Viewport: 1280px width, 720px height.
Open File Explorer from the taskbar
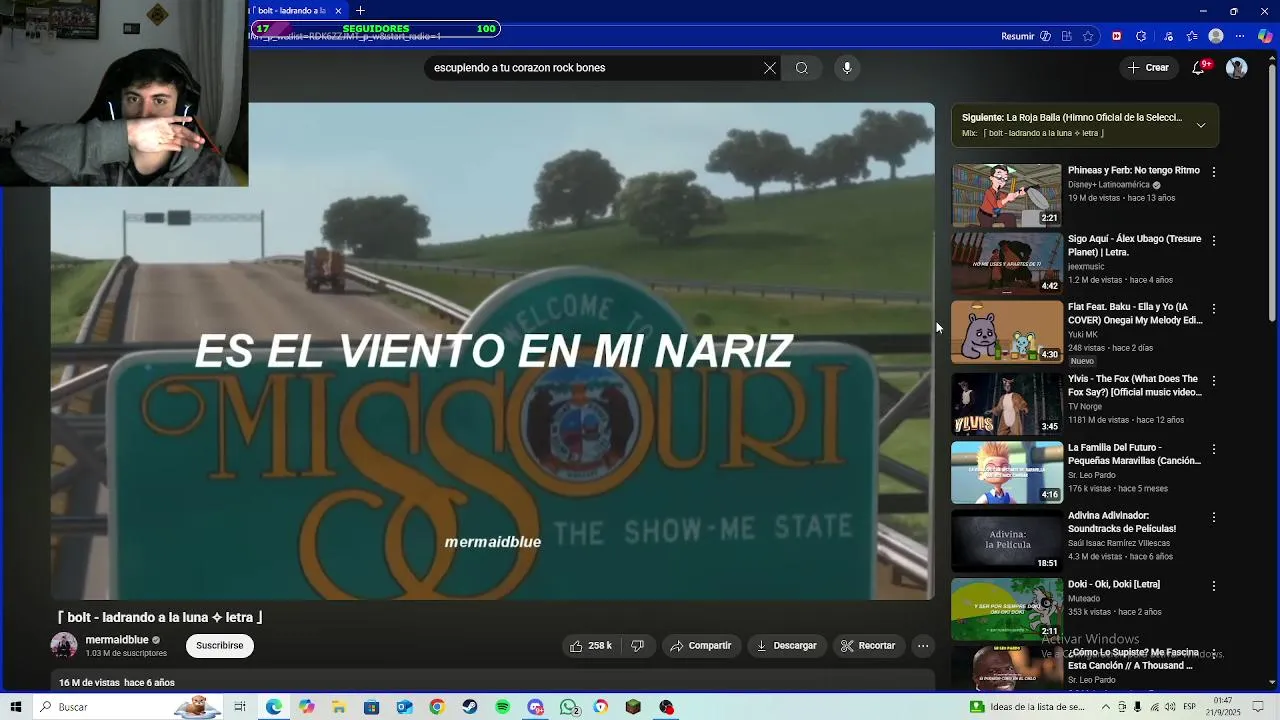339,707
